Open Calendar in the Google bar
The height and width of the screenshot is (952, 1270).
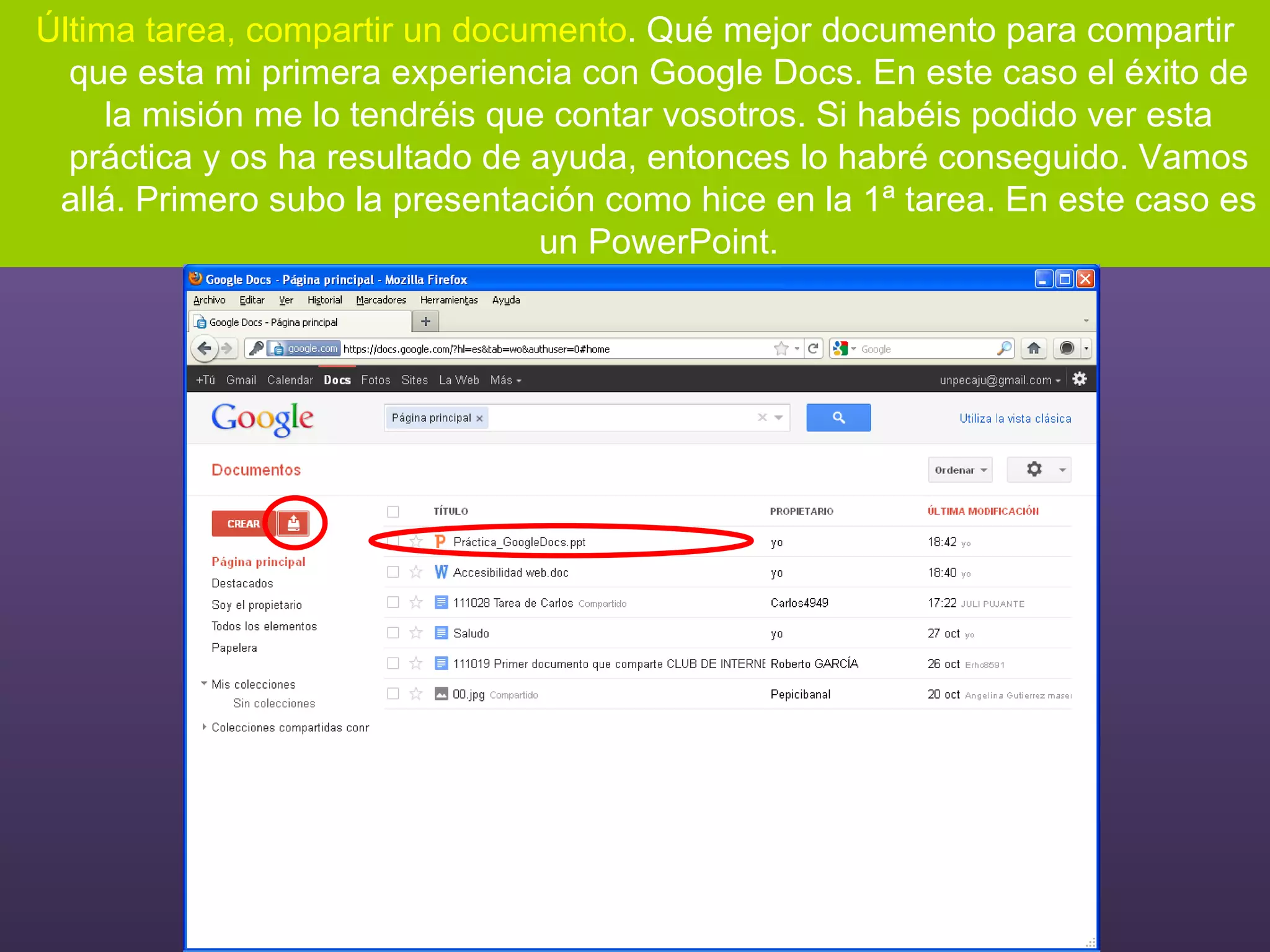[x=290, y=380]
